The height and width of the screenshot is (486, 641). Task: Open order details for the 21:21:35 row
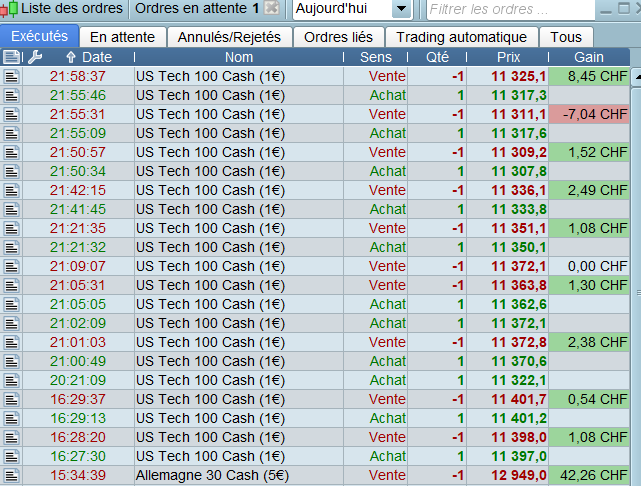click(x=11, y=228)
